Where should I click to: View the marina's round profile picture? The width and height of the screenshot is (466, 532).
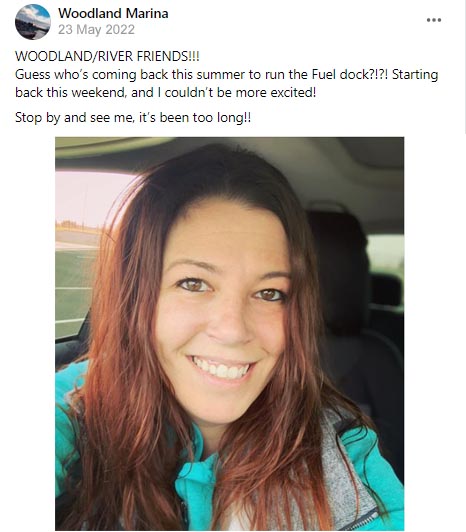(x=33, y=22)
